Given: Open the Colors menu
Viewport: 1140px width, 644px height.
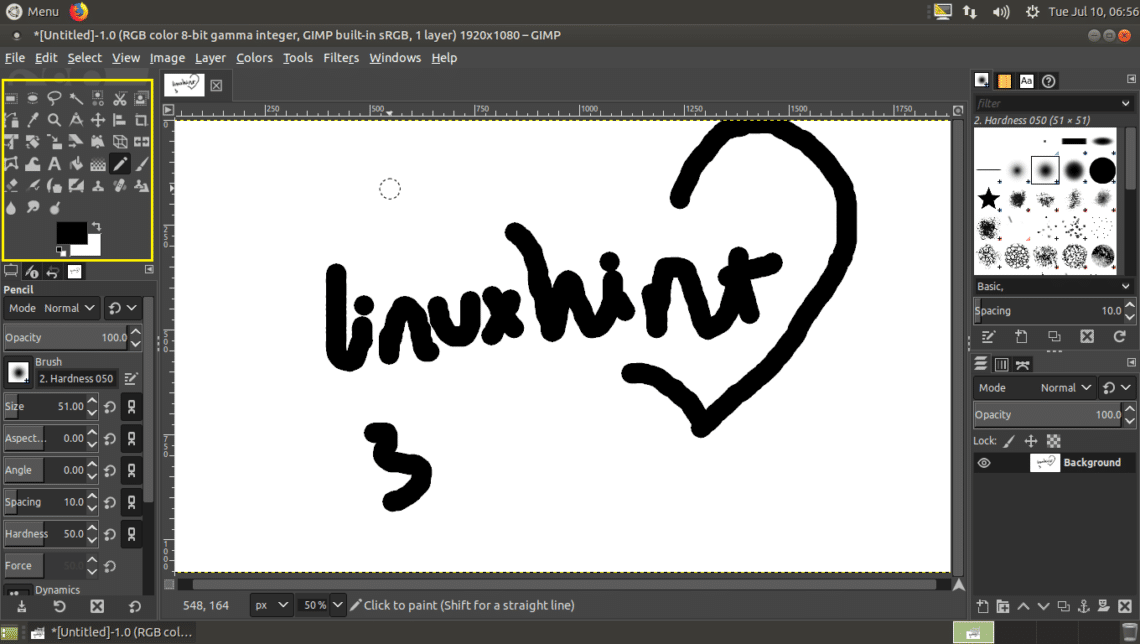Looking at the screenshot, I should [x=254, y=58].
